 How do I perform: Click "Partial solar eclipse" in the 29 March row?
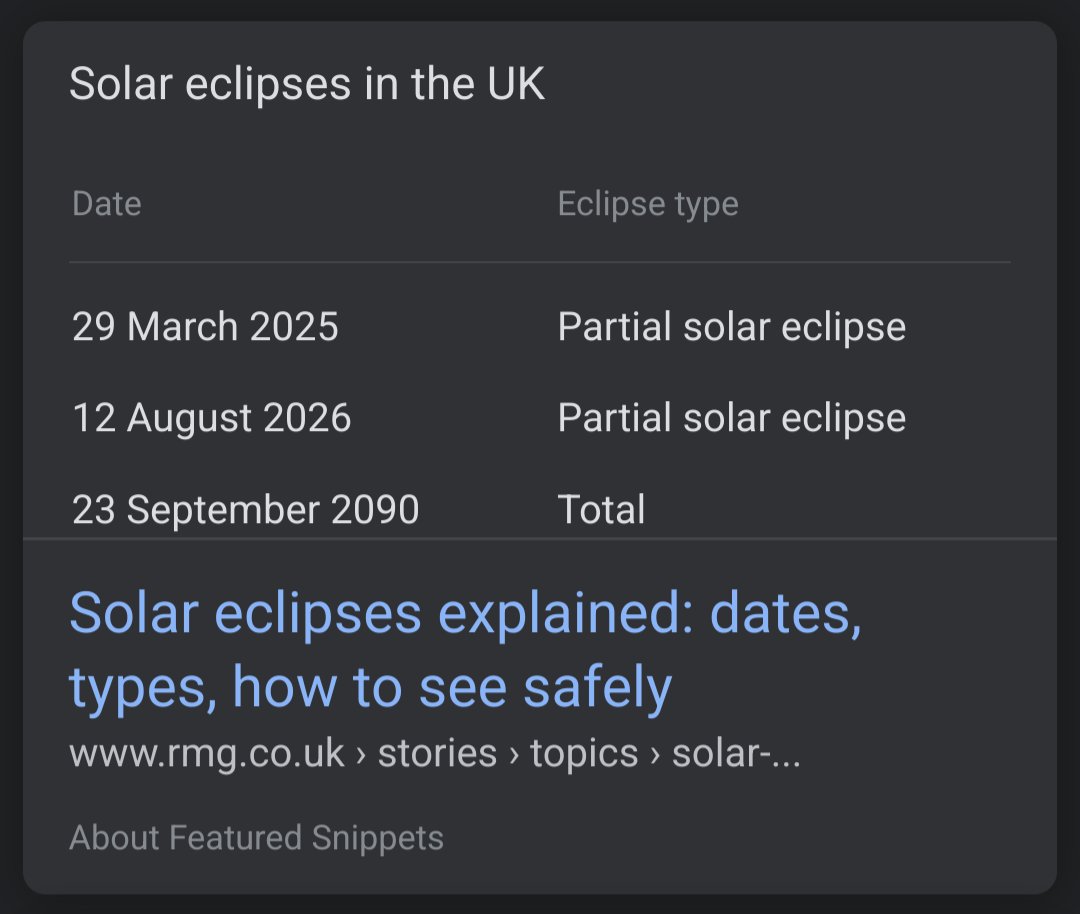731,327
